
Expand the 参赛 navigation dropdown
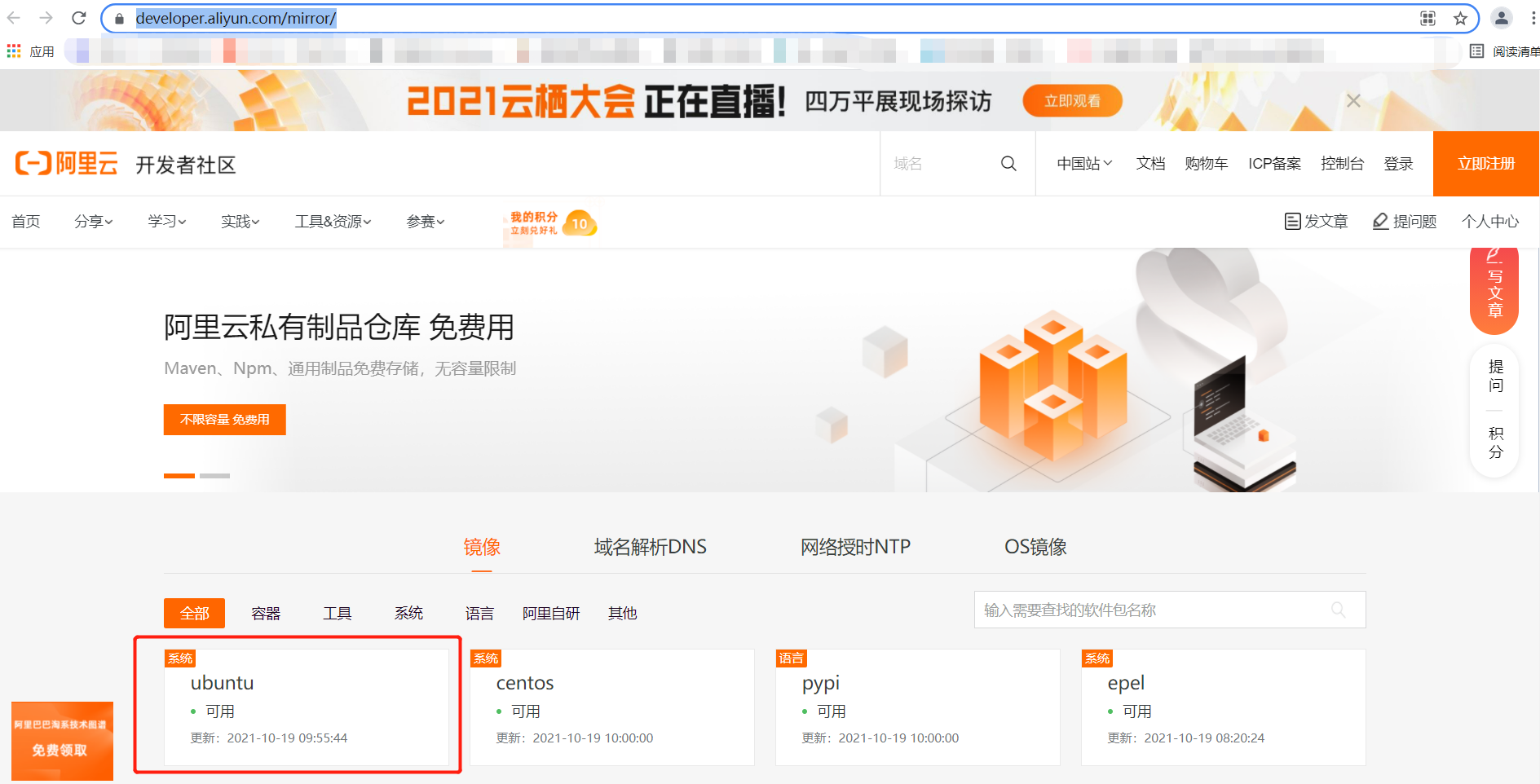426,222
